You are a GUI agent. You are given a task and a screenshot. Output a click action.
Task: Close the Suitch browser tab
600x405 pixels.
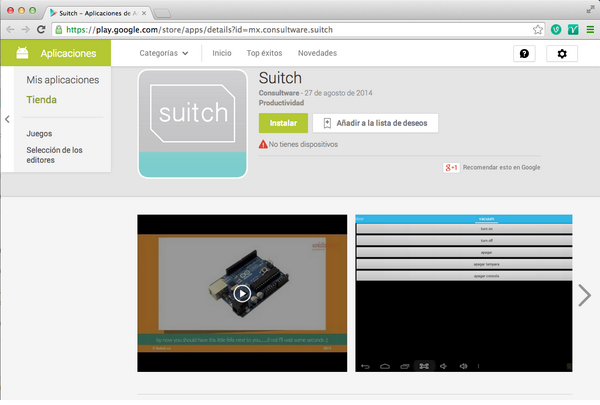[144, 13]
